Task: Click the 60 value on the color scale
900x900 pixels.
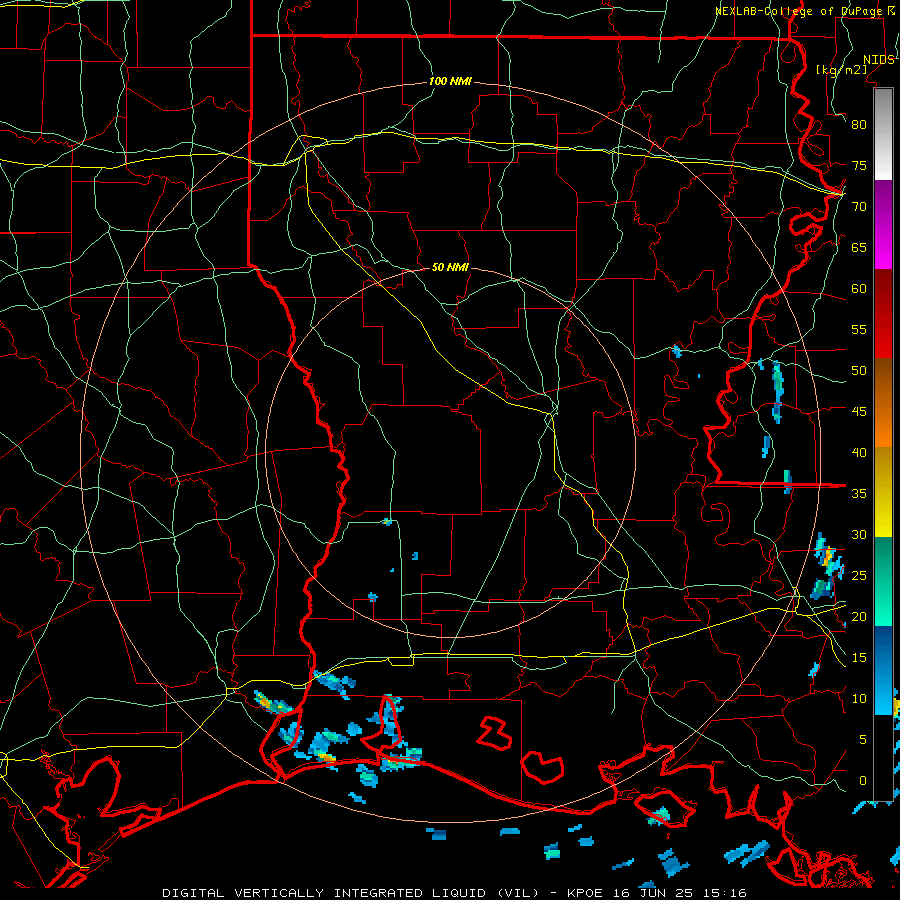Action: point(859,289)
